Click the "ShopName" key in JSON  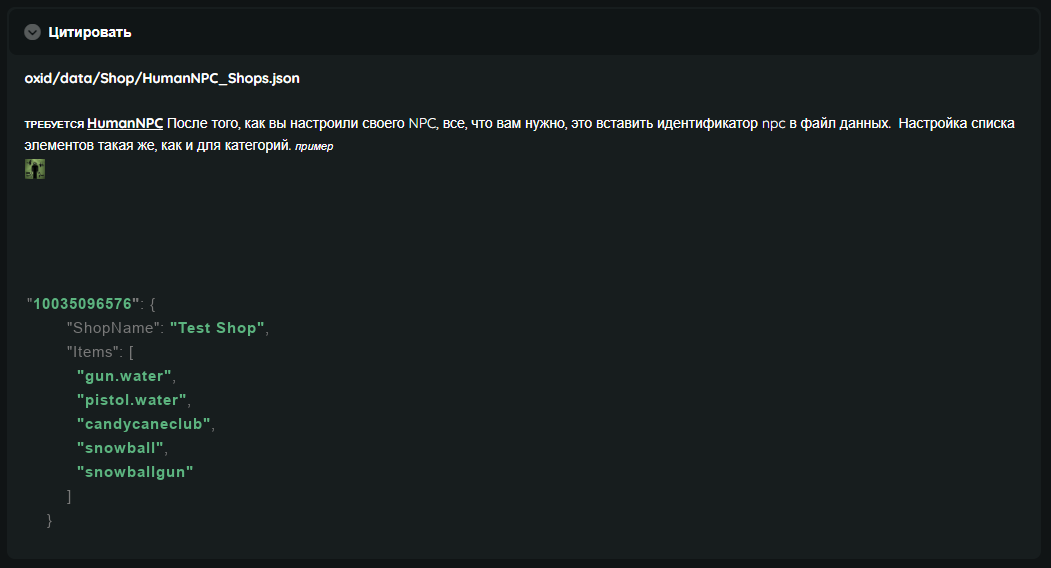pos(113,328)
